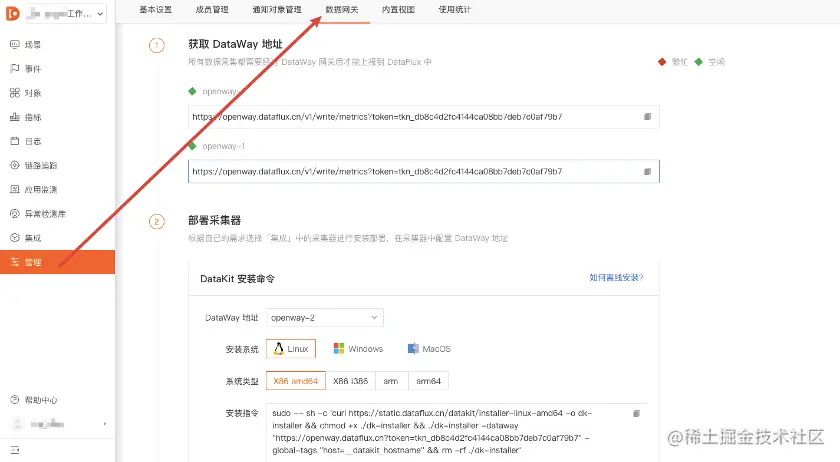Screen dimensions: 840x462
Task: Click the orange DataFlux logo
Action: [x=12, y=13]
